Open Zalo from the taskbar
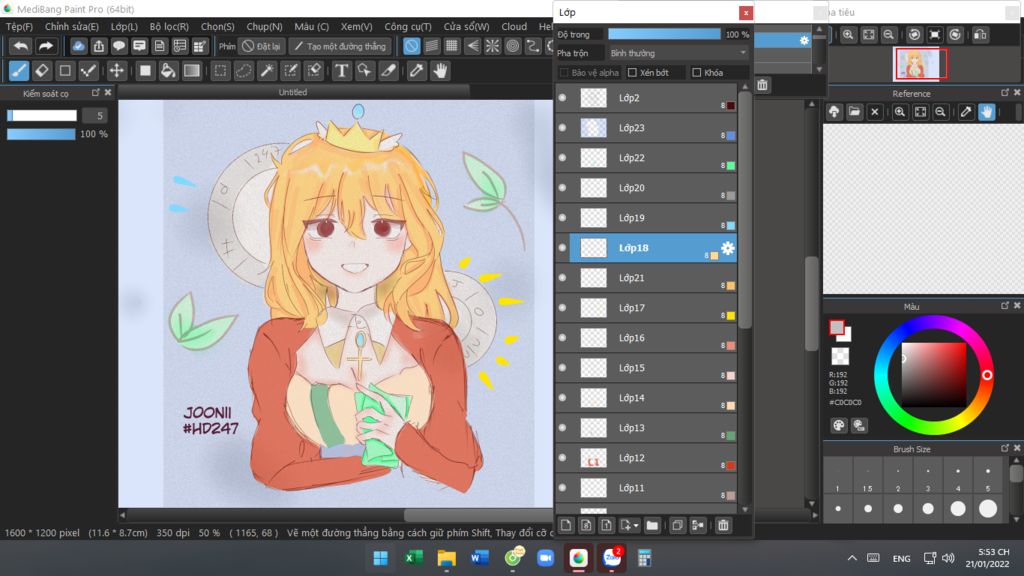 tap(612, 558)
